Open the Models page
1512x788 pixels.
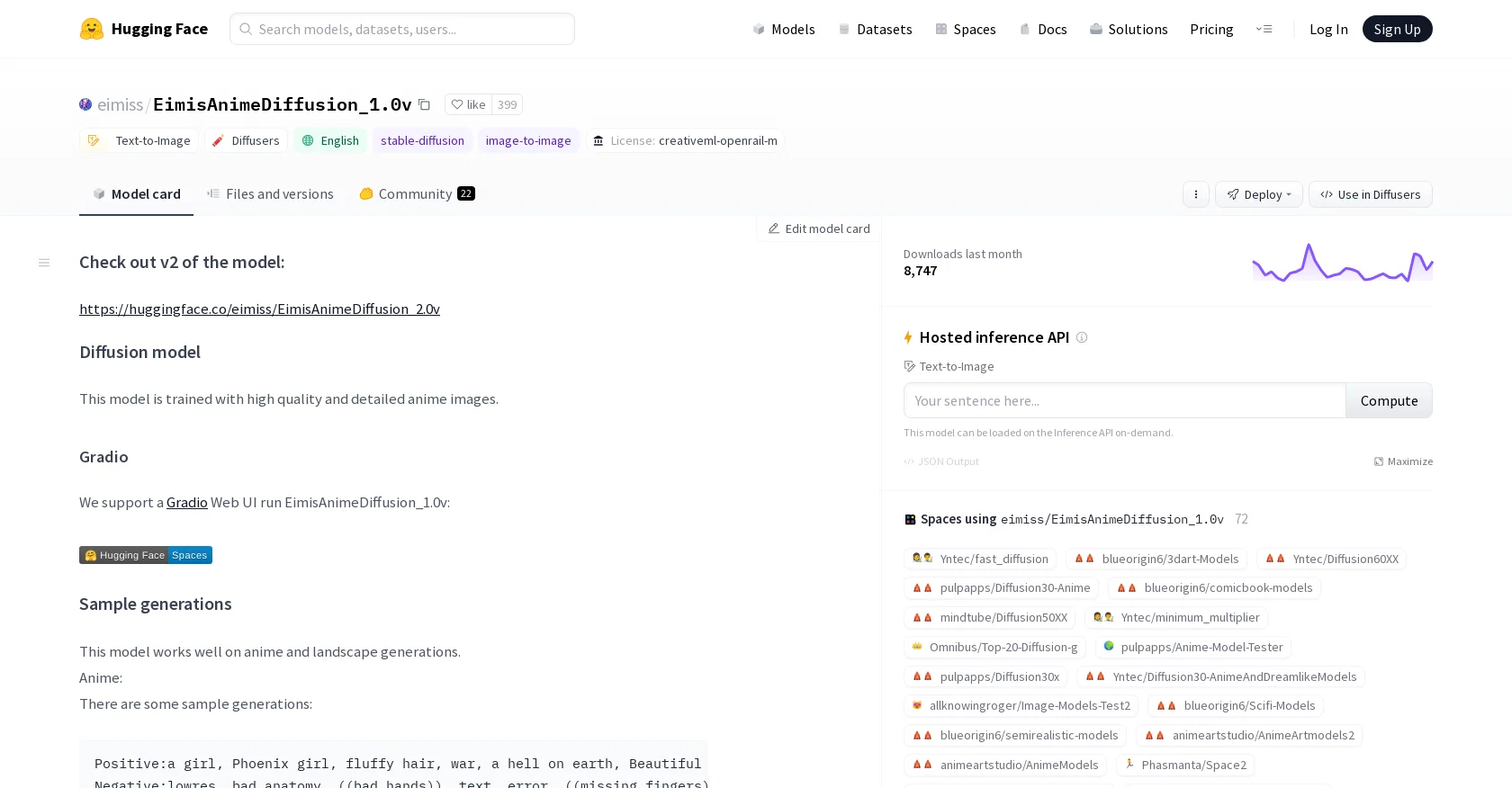pyautogui.click(x=784, y=29)
